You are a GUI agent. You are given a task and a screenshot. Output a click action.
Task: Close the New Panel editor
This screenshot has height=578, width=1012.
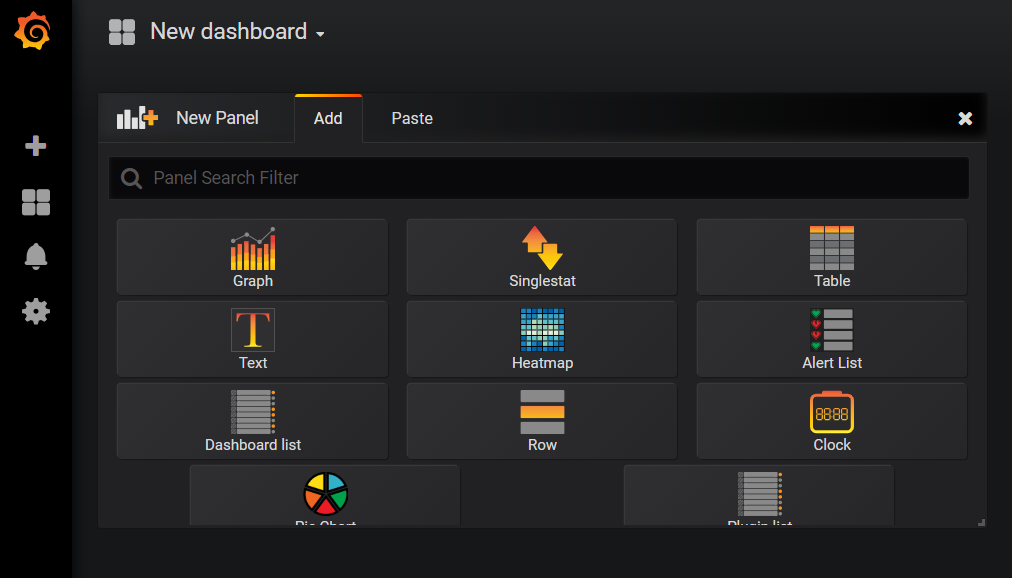965,118
